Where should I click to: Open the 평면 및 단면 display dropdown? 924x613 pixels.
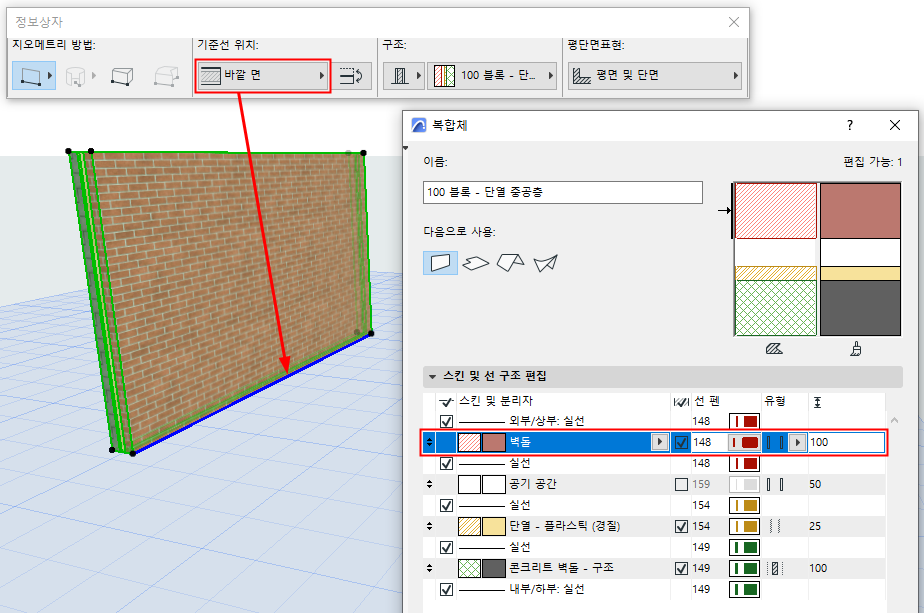(x=655, y=75)
